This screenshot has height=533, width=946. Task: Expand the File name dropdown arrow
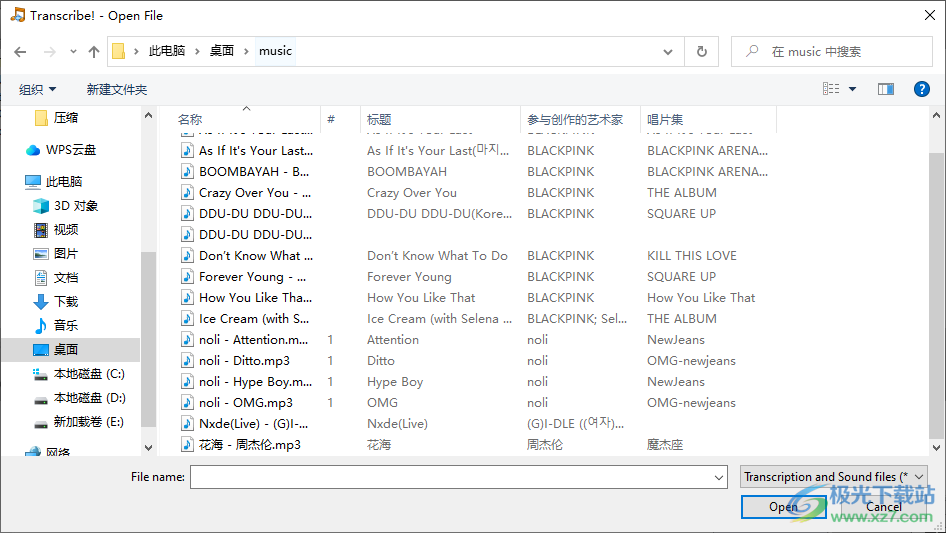tap(719, 477)
